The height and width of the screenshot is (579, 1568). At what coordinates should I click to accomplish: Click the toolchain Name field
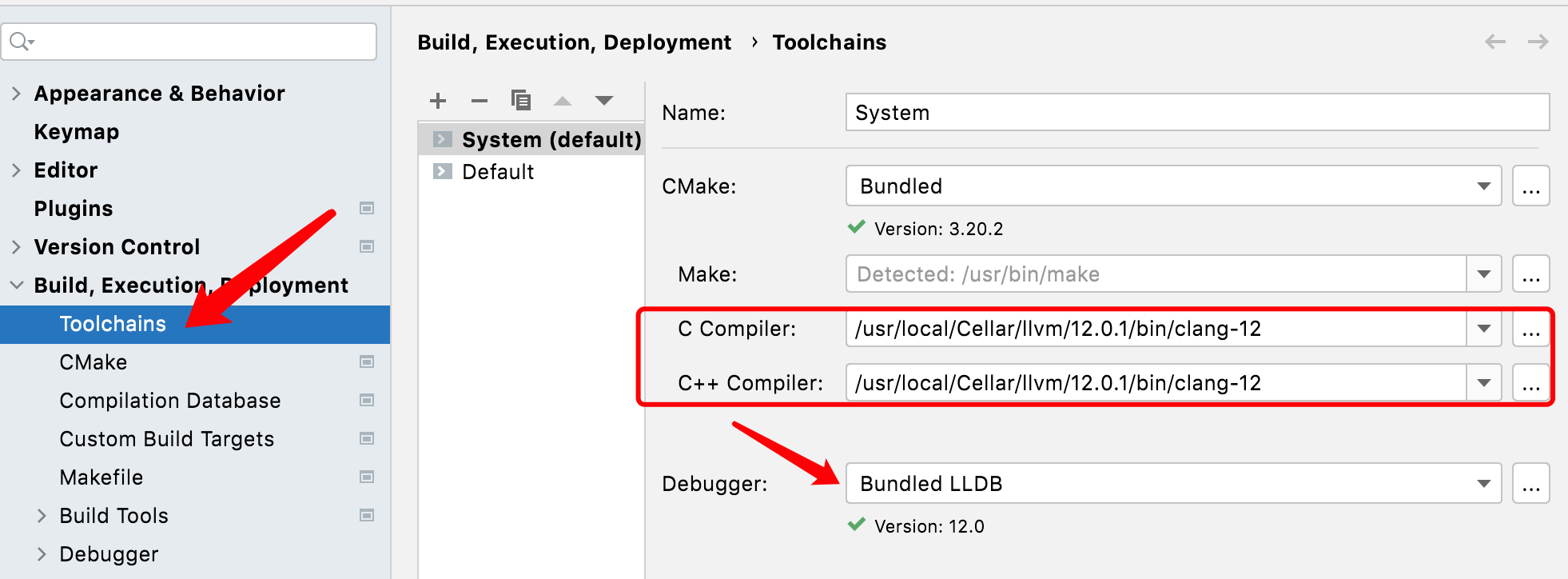[1197, 112]
